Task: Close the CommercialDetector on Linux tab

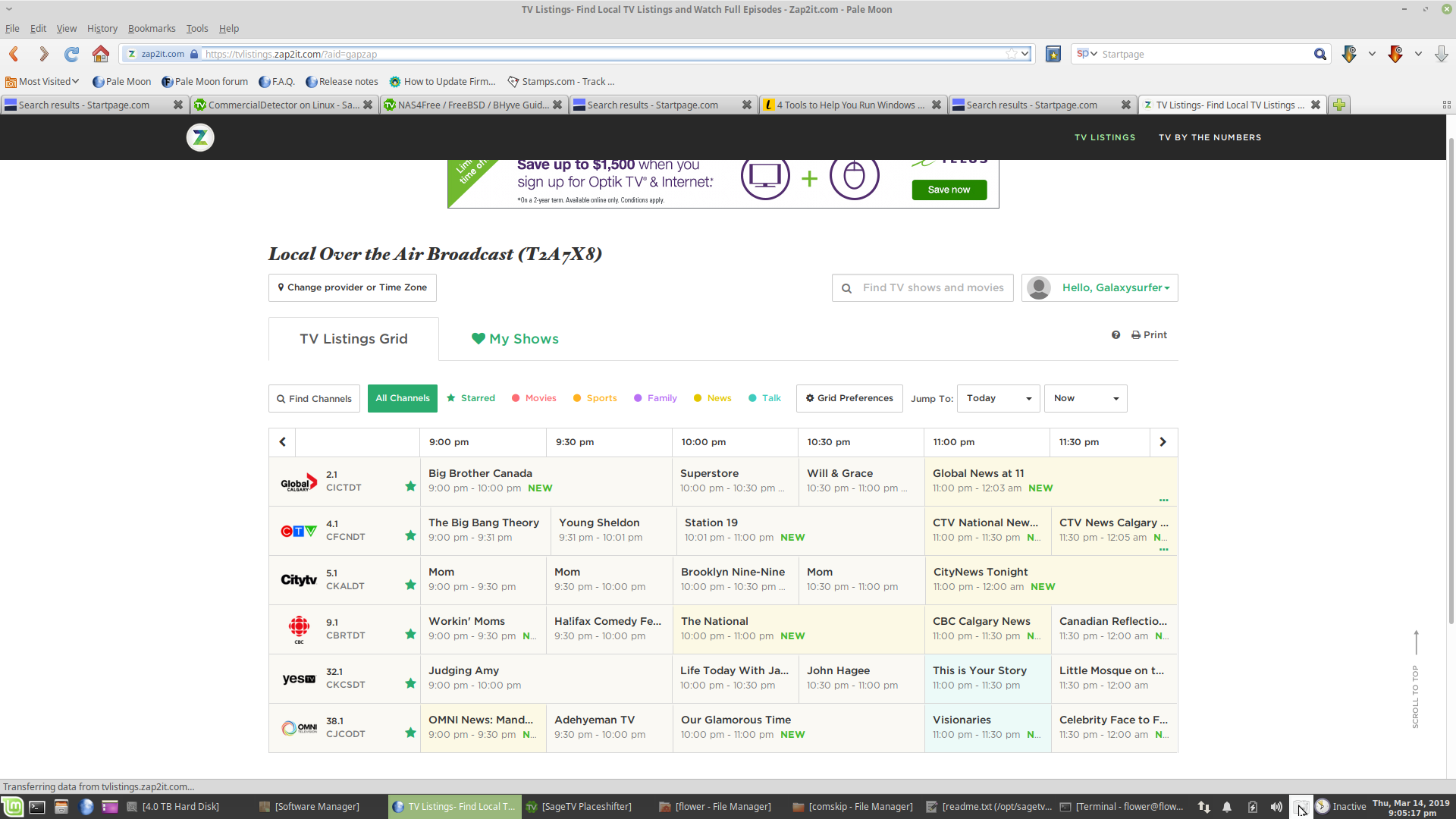Action: click(x=368, y=105)
